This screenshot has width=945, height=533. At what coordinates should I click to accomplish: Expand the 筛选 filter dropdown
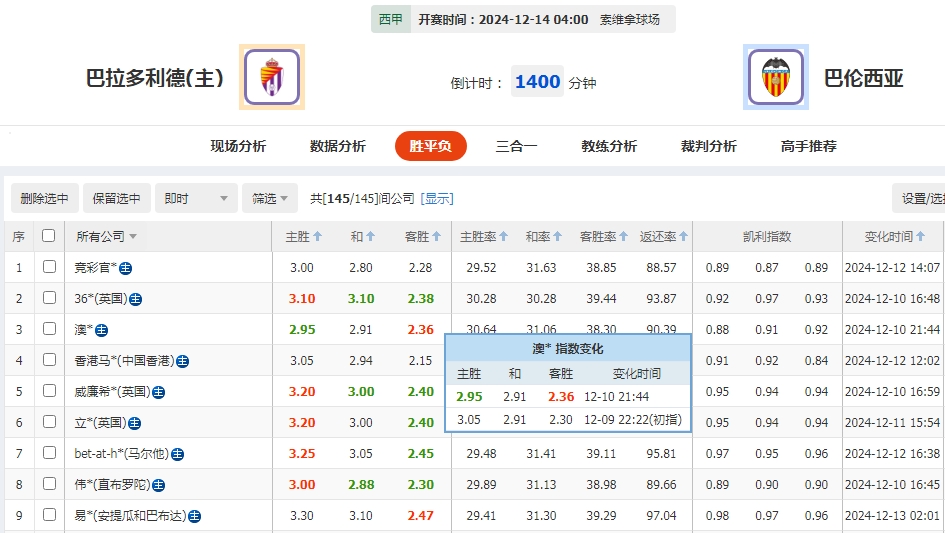(x=270, y=198)
